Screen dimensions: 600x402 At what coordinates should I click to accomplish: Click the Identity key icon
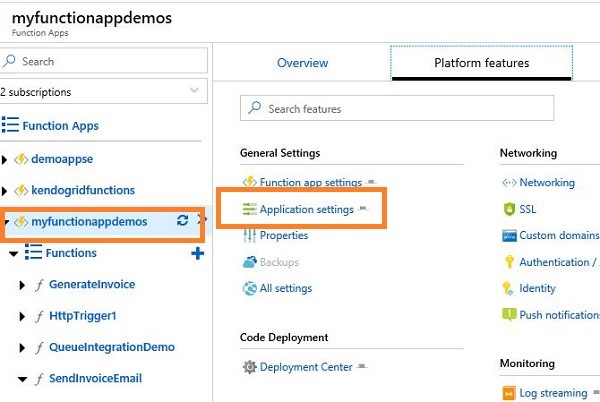pos(508,288)
